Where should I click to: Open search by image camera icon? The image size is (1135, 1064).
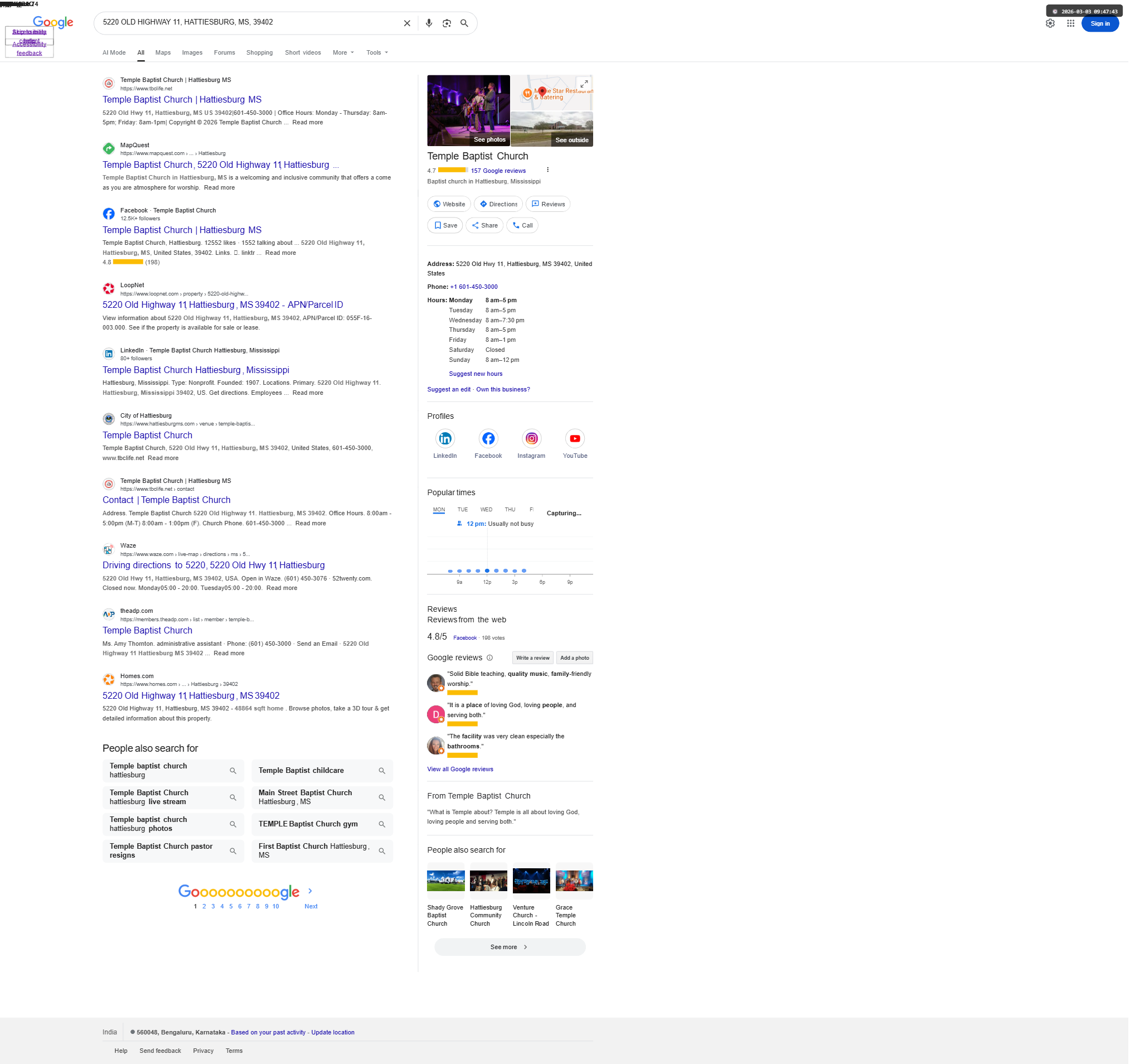pos(449,23)
